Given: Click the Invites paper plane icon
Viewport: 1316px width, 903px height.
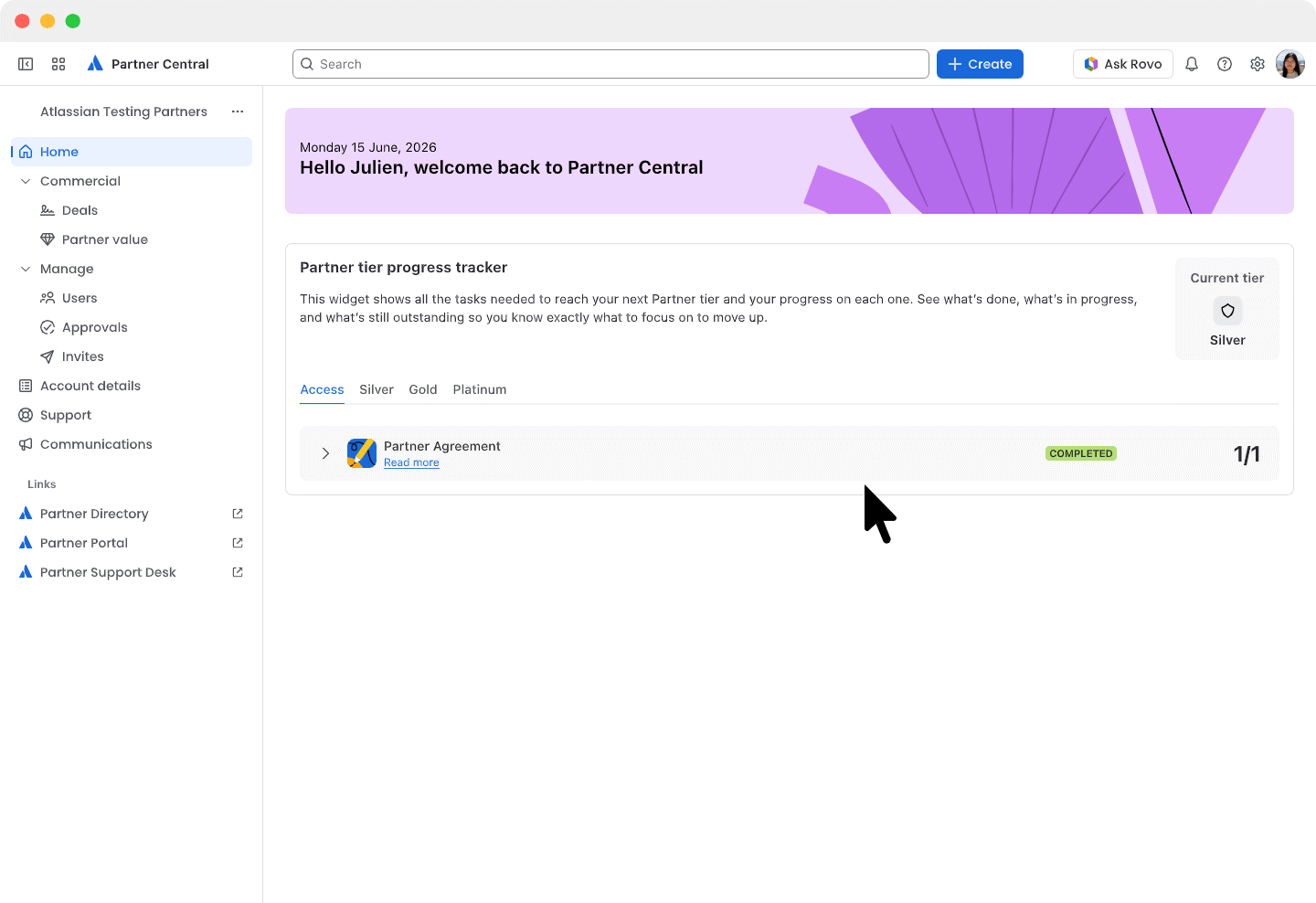Looking at the screenshot, I should 48,356.
